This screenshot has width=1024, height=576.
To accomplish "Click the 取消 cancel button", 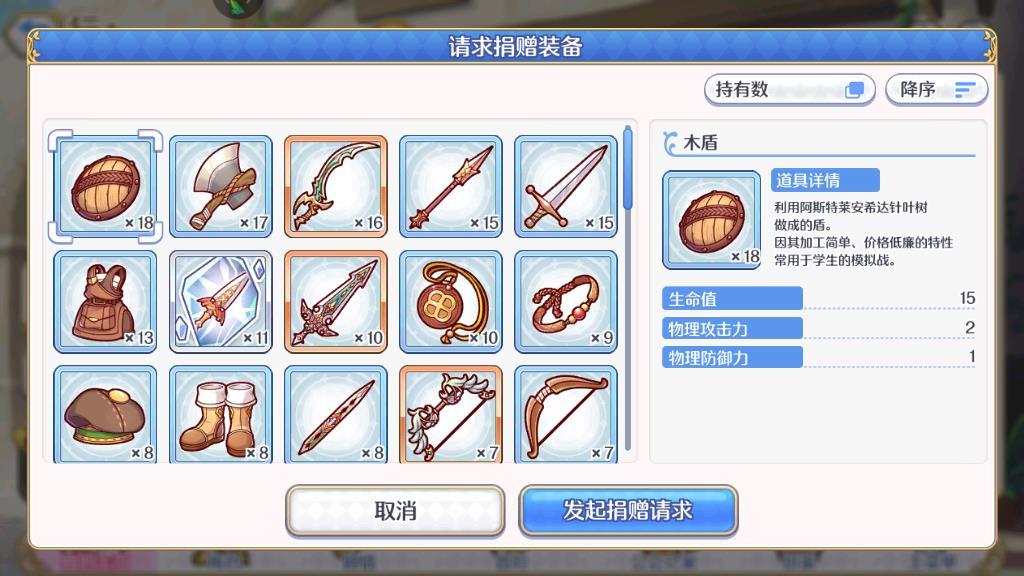I will 395,511.
